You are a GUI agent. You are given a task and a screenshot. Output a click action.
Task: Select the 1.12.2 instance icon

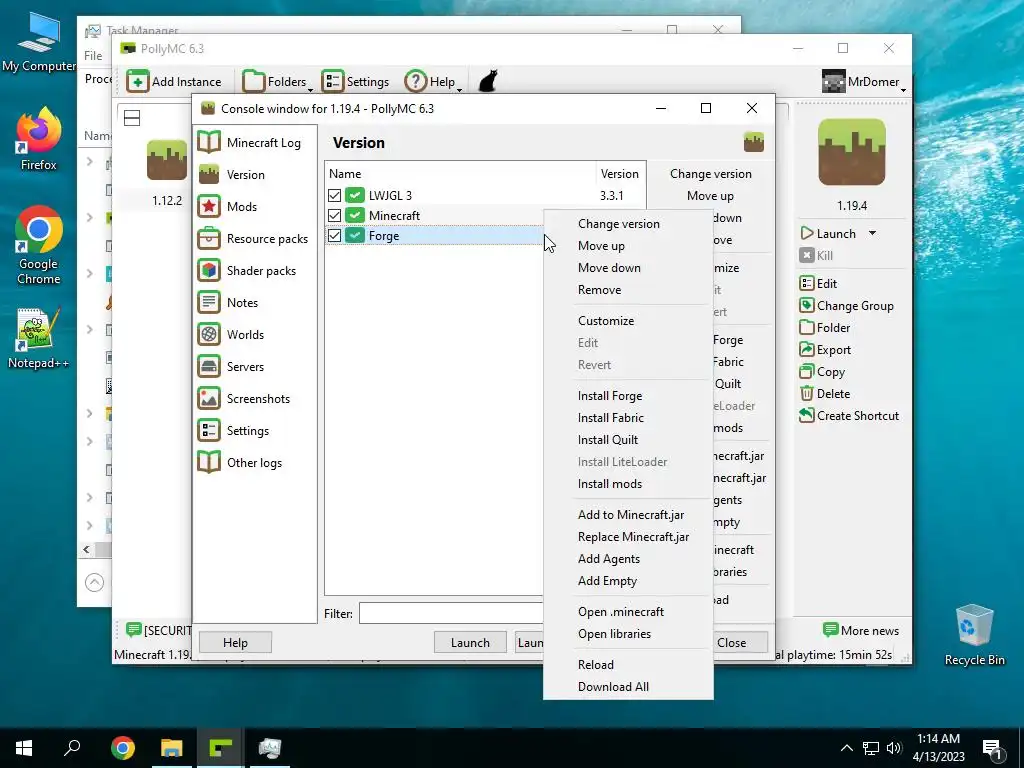[x=167, y=160]
